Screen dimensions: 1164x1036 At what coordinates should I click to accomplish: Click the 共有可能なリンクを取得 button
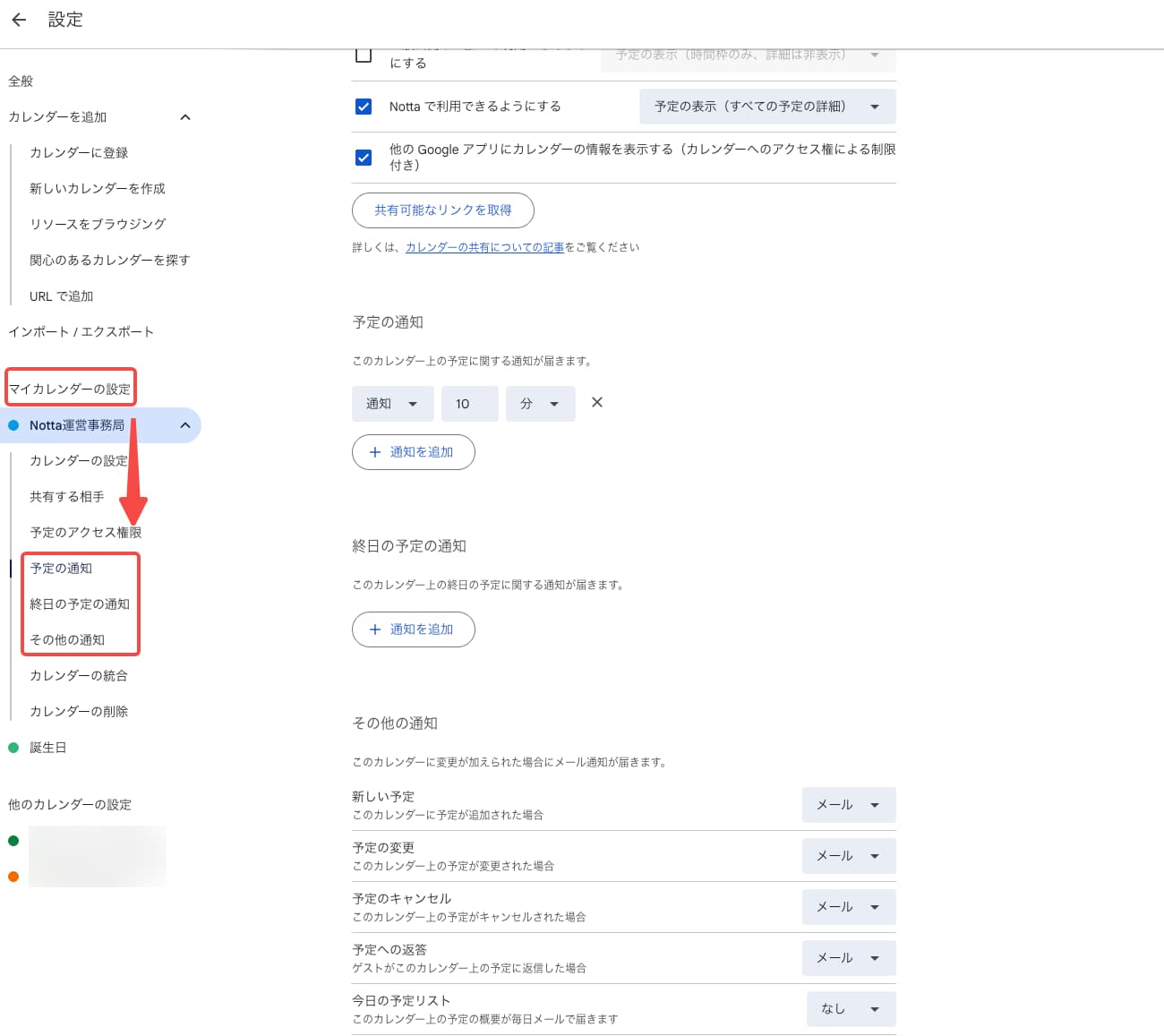click(443, 210)
